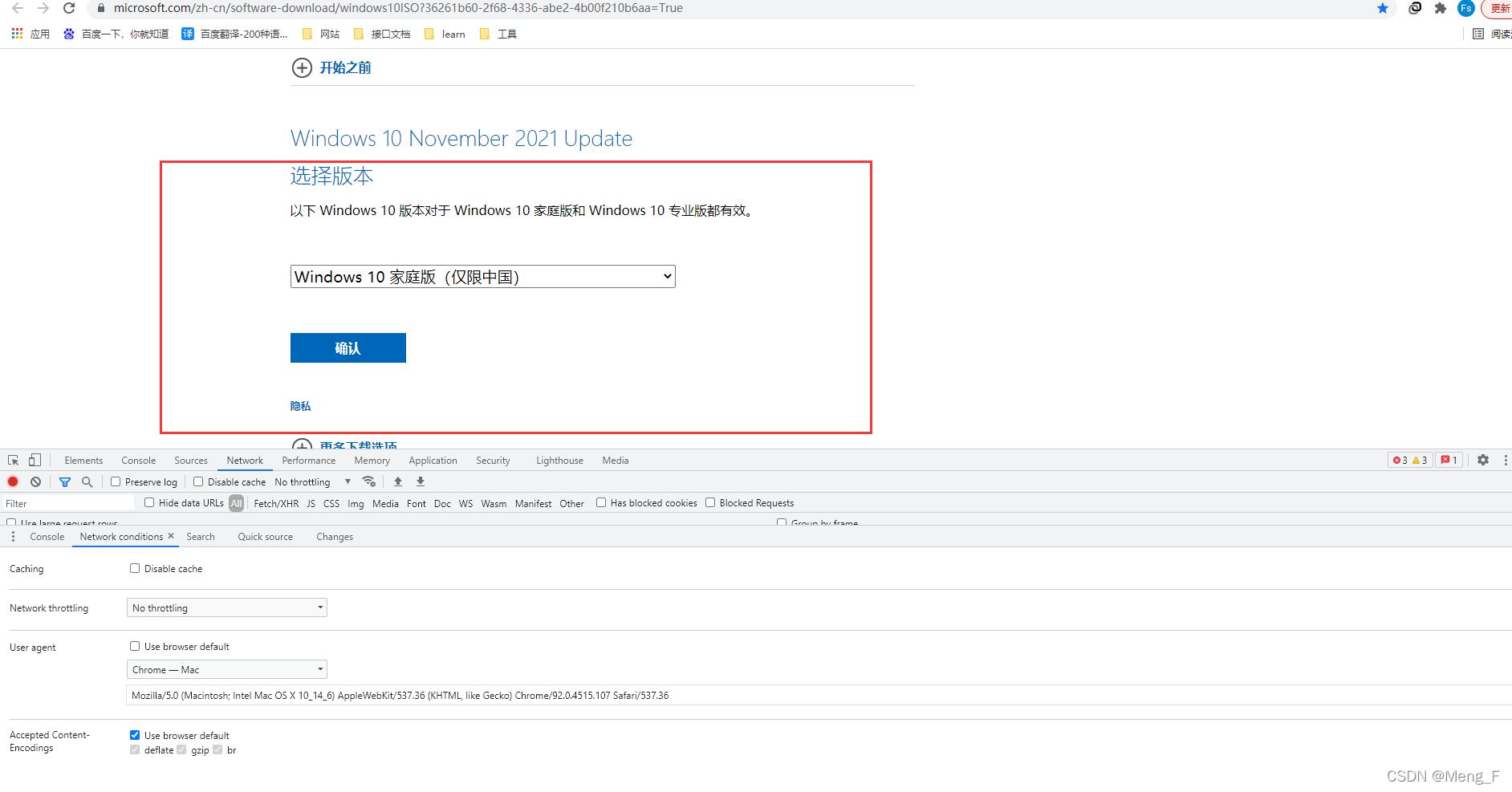This screenshot has width=1512, height=792.
Task: Check the Hide data URLs checkbox
Action: pos(149,502)
